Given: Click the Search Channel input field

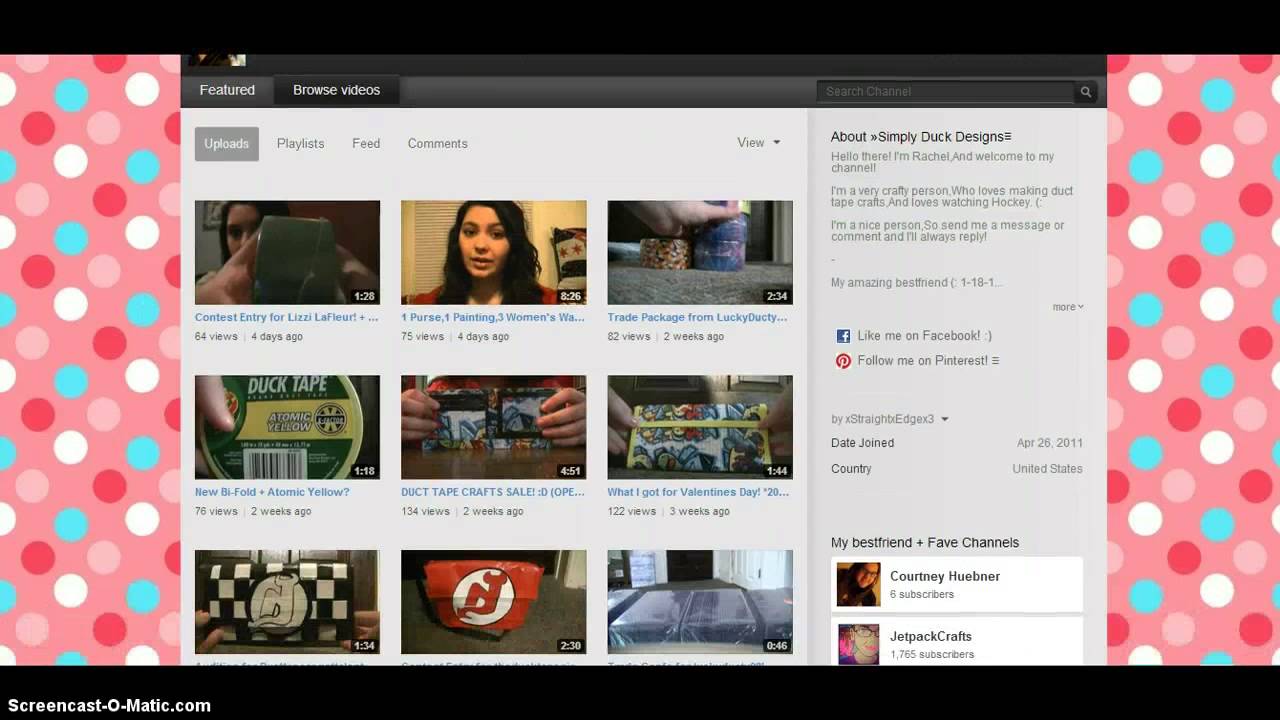Looking at the screenshot, I should (946, 91).
